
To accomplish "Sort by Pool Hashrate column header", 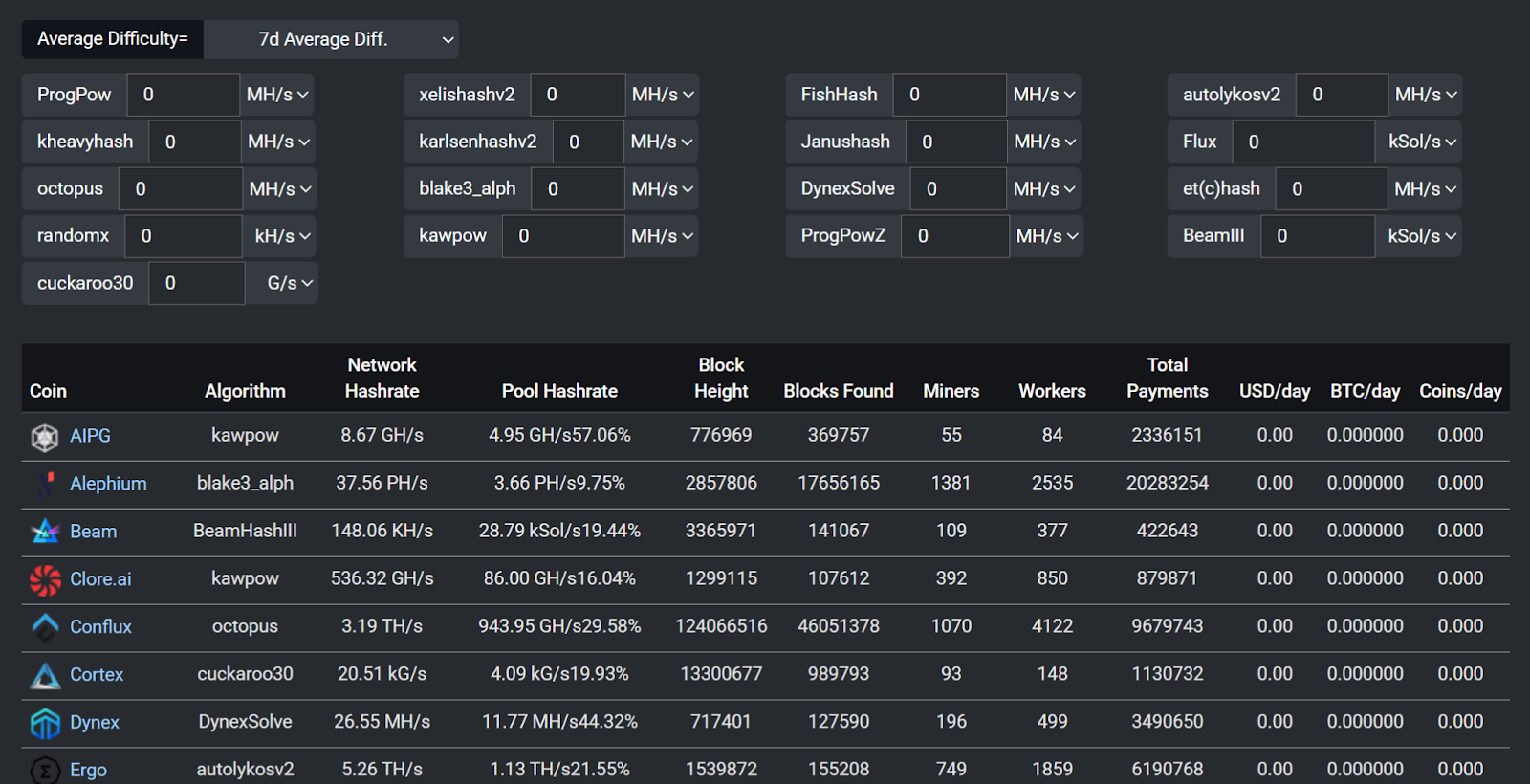I will (559, 391).
